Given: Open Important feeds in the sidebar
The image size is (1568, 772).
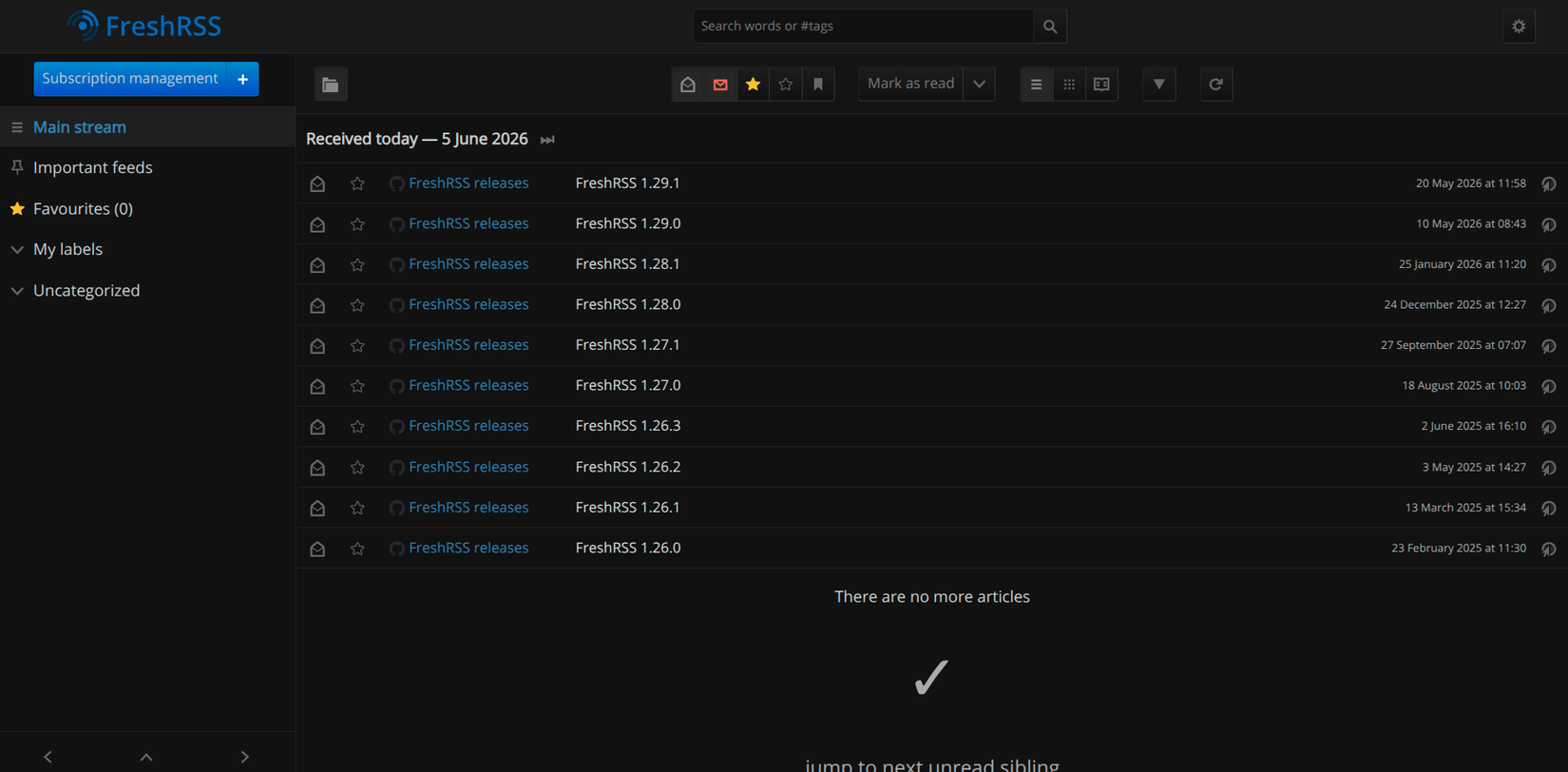Looking at the screenshot, I should click(93, 168).
